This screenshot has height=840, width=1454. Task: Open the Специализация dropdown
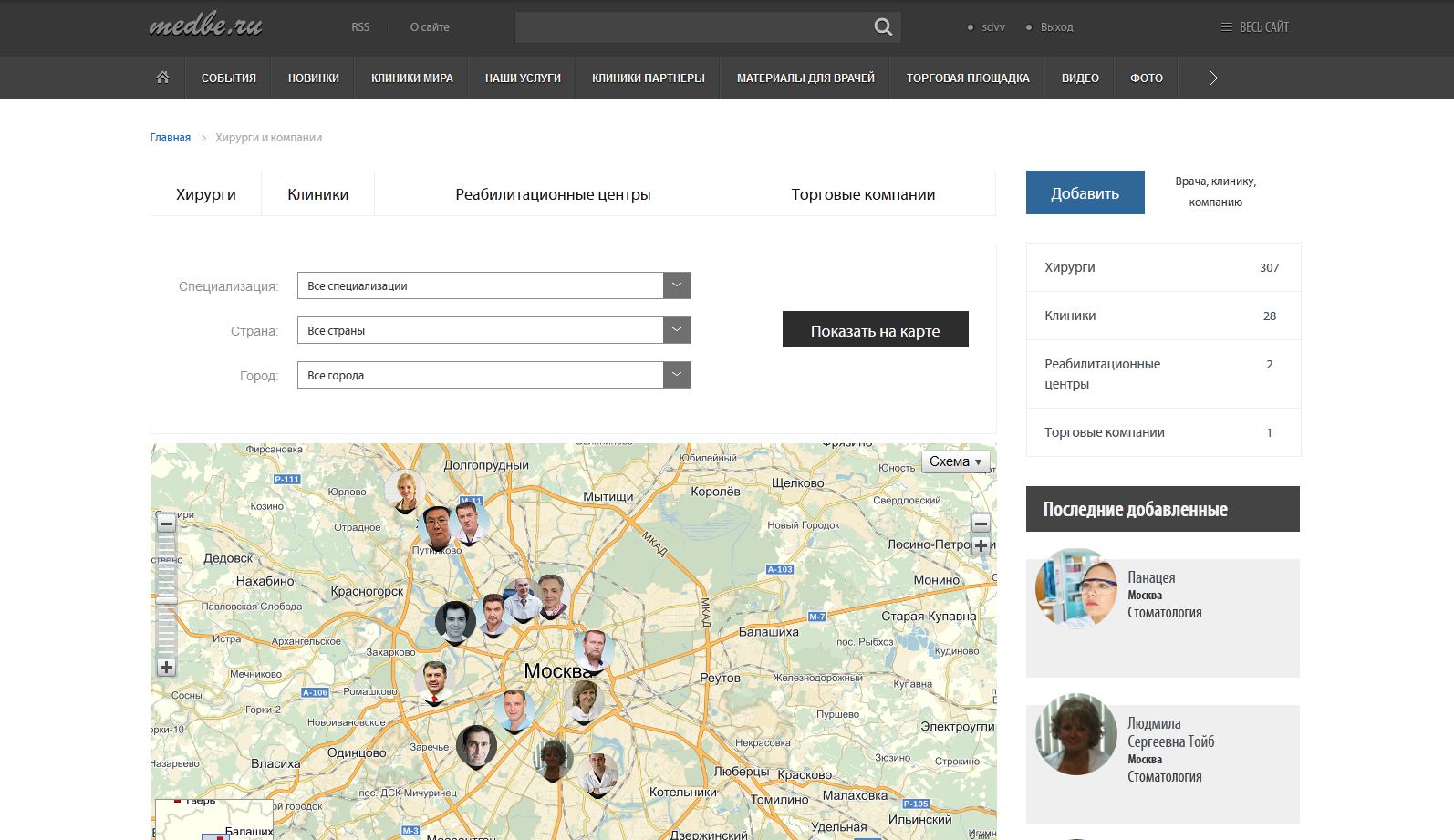click(493, 285)
